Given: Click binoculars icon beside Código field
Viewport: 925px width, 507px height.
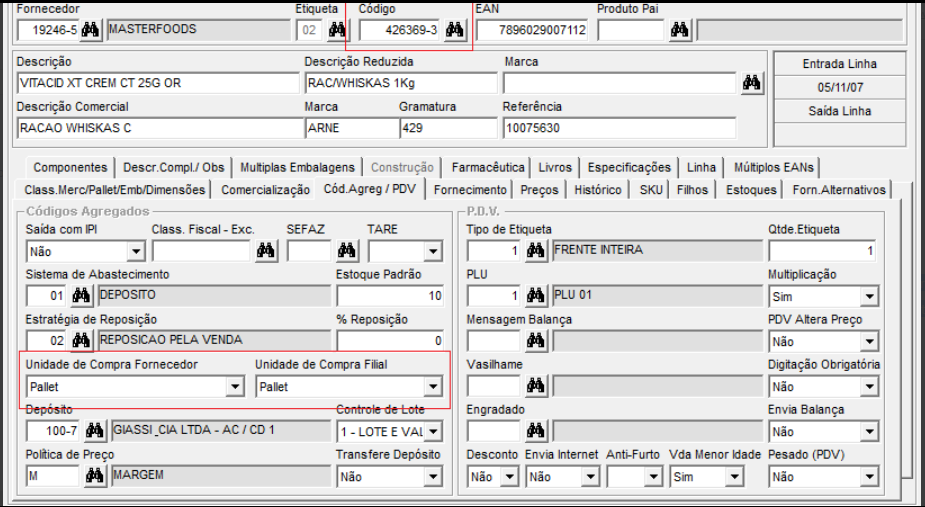Looking at the screenshot, I should pyautogui.click(x=454, y=30).
